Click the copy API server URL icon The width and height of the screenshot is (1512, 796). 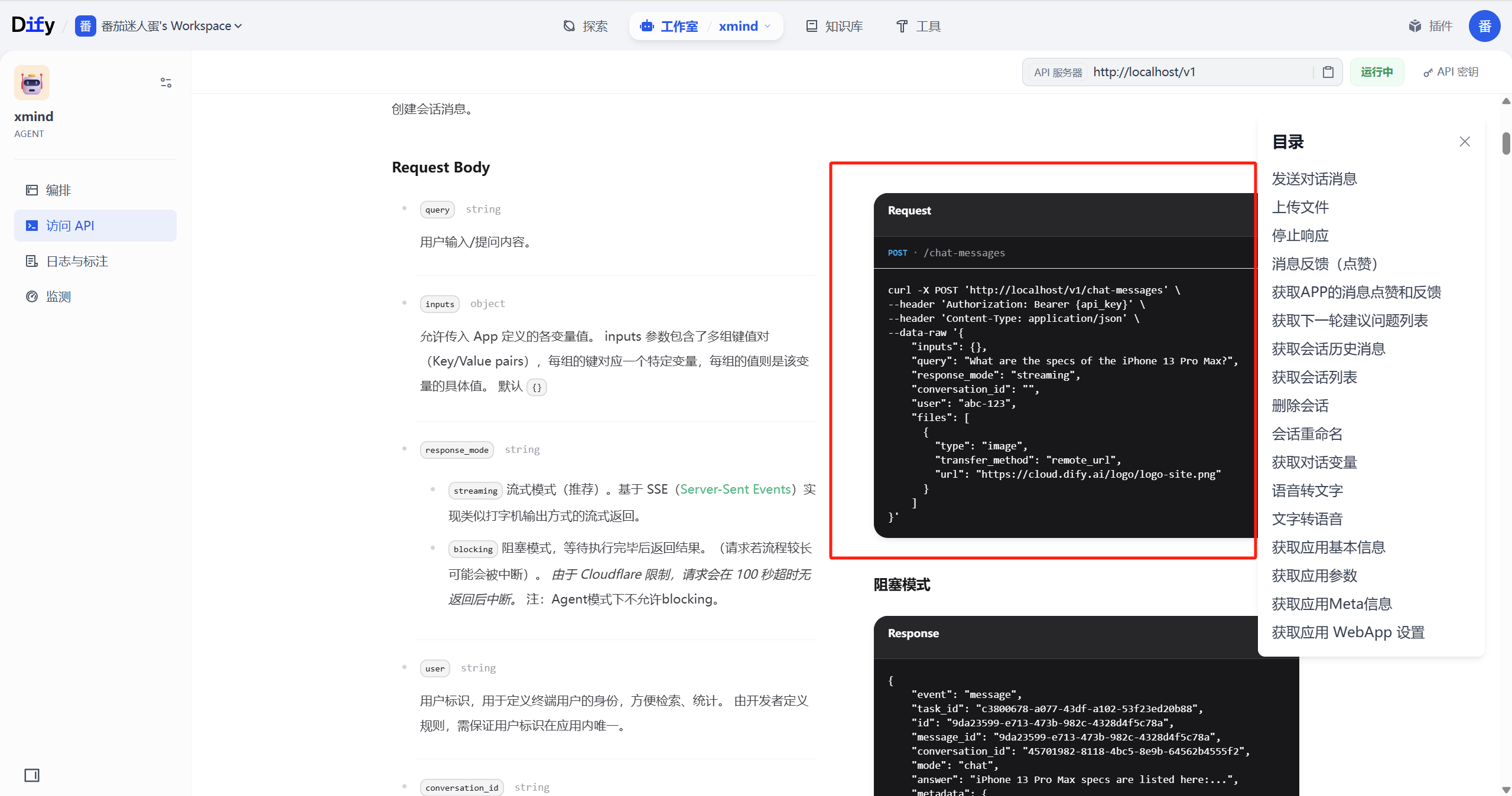pyautogui.click(x=1328, y=72)
